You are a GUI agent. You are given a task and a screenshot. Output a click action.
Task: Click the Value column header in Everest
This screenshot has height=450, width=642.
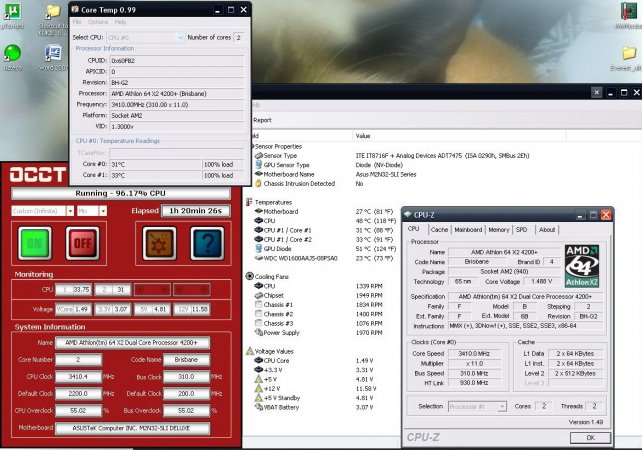(459, 136)
